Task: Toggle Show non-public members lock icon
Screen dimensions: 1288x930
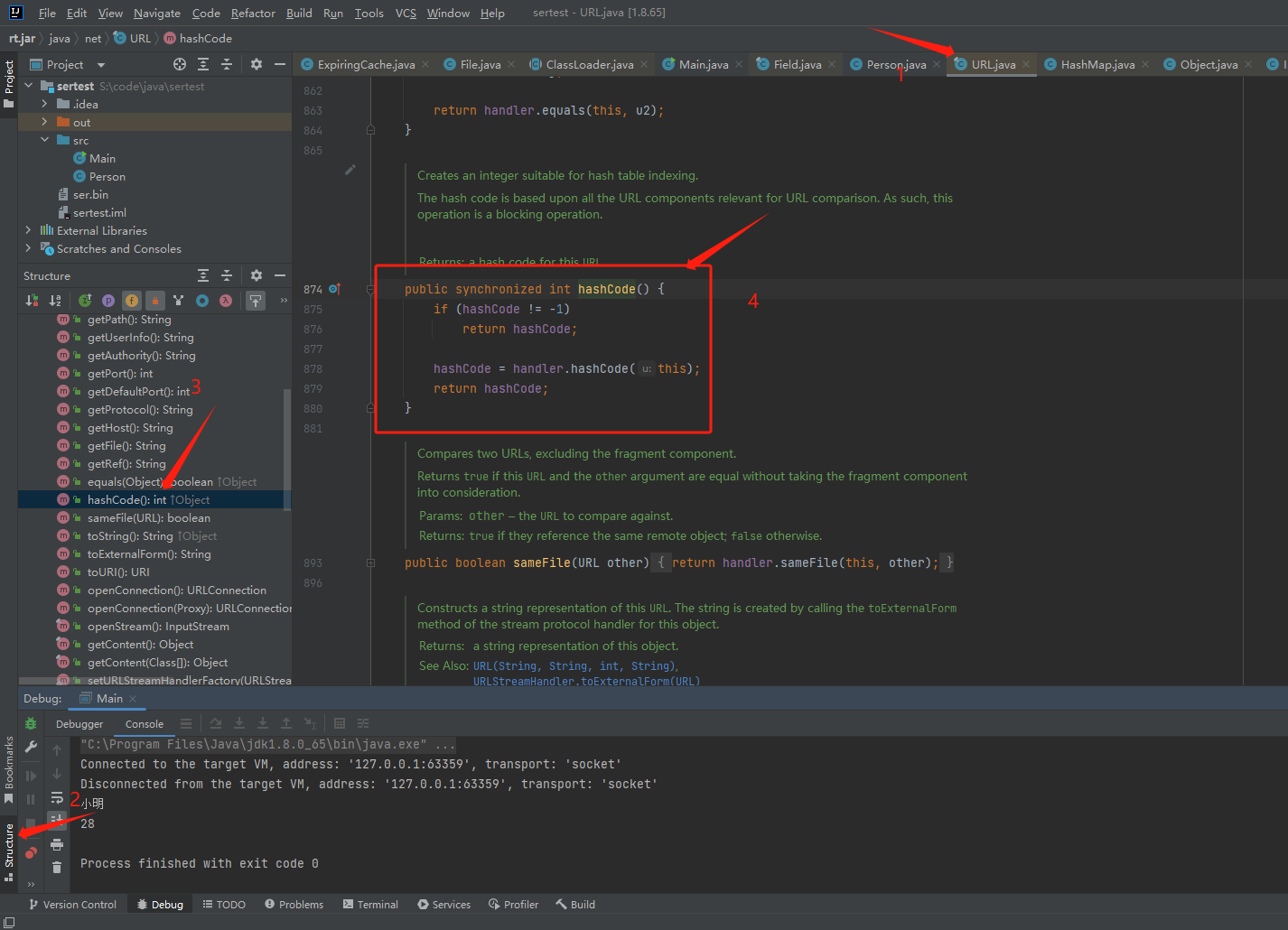Action: pyautogui.click(x=155, y=301)
